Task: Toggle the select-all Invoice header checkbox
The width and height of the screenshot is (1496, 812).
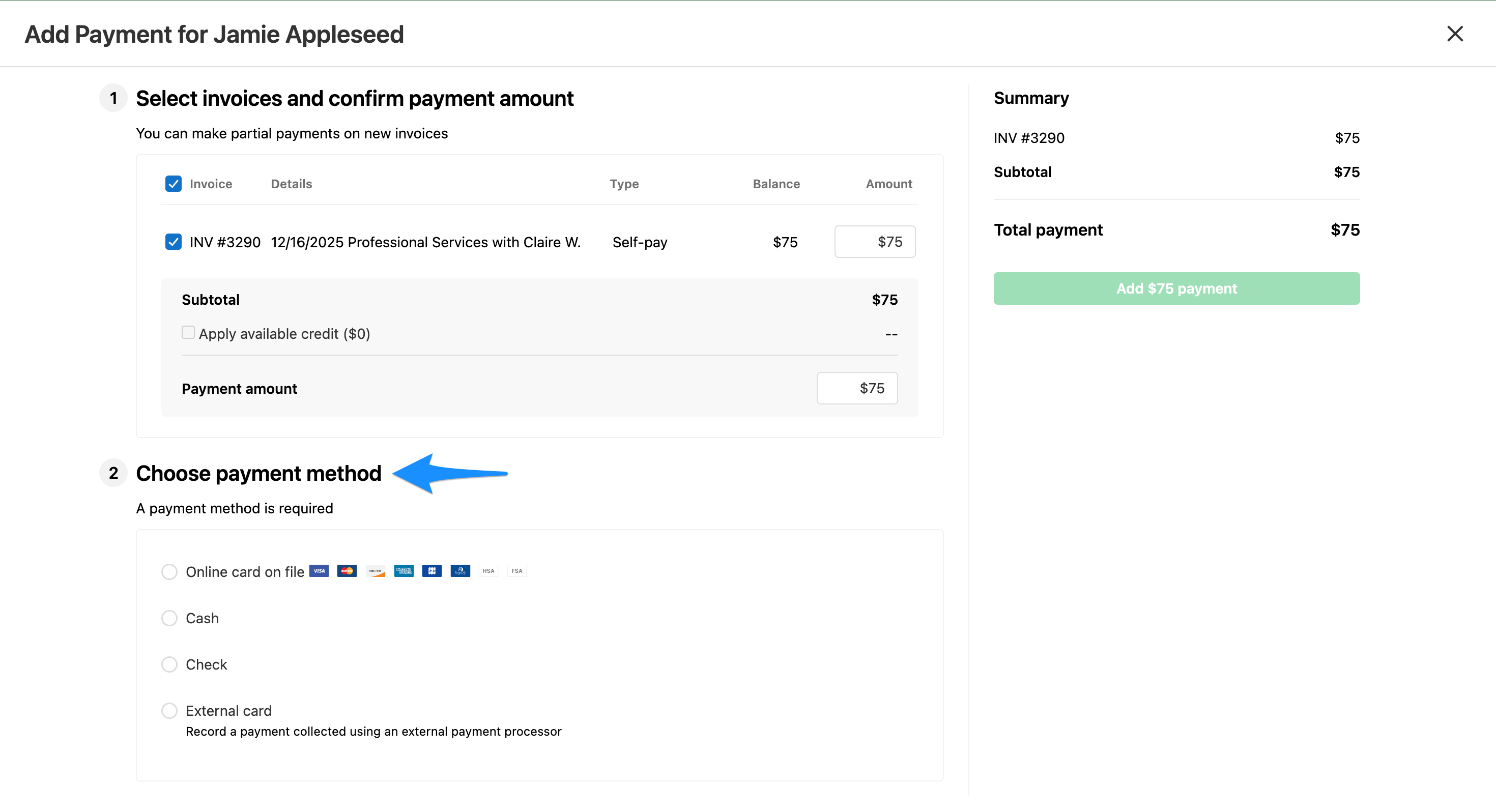Action: point(173,184)
